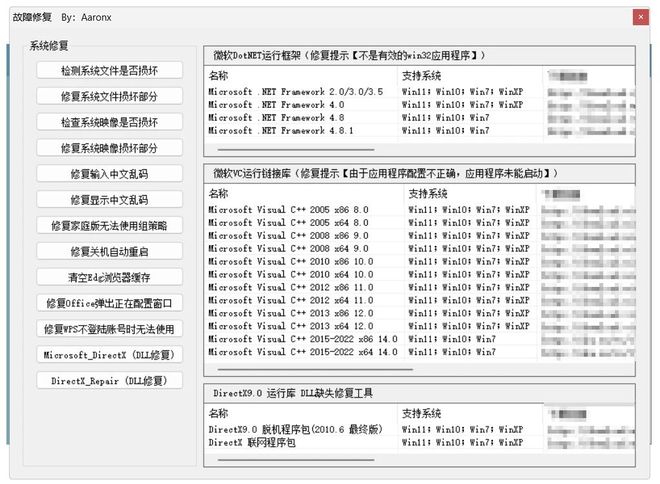This screenshot has width=660, height=484.
Task: Select Visual C++ 2015-2022 x86 14.0 row
Action: tap(420, 339)
